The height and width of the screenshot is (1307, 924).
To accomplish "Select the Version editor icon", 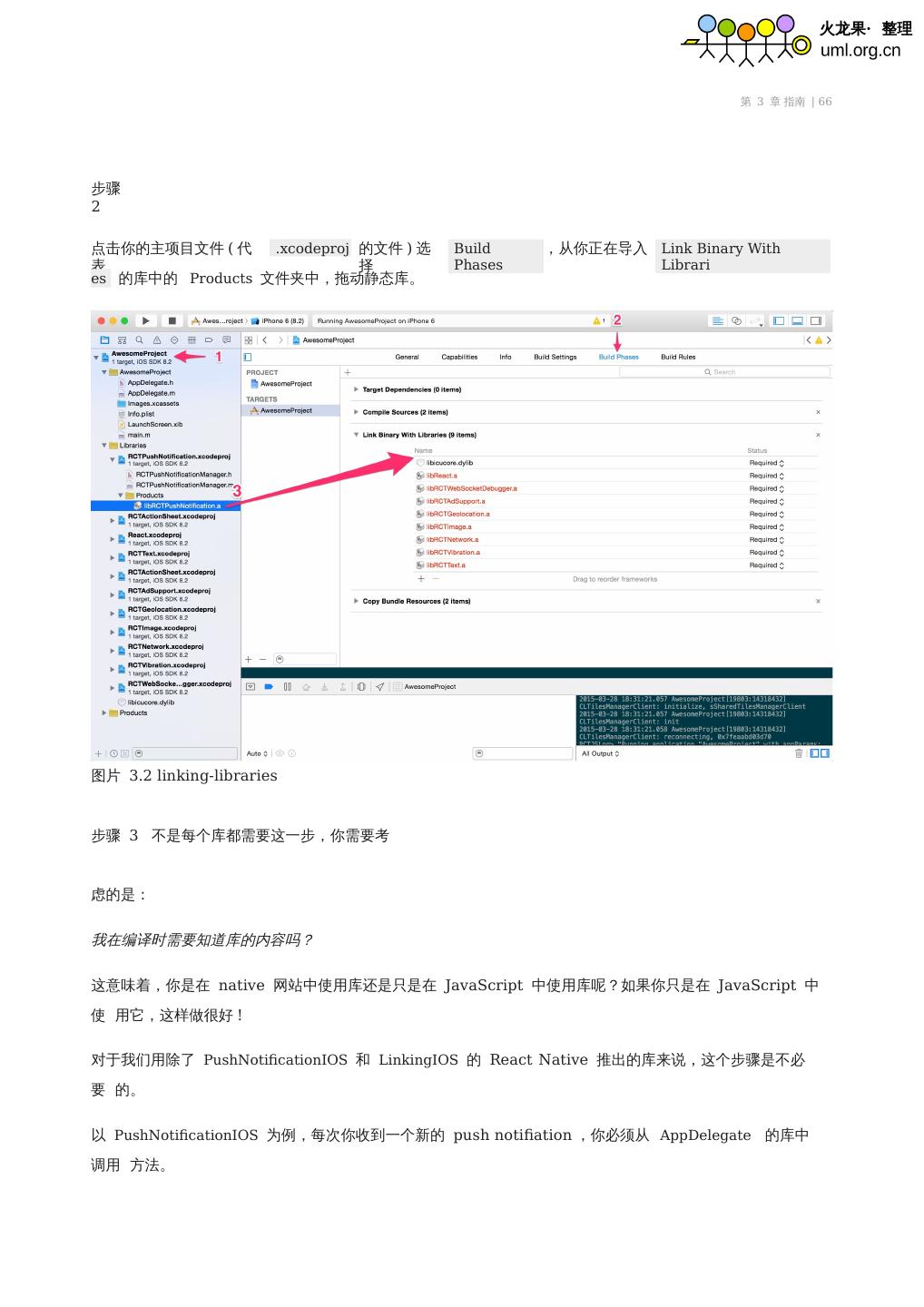I will 755,320.
